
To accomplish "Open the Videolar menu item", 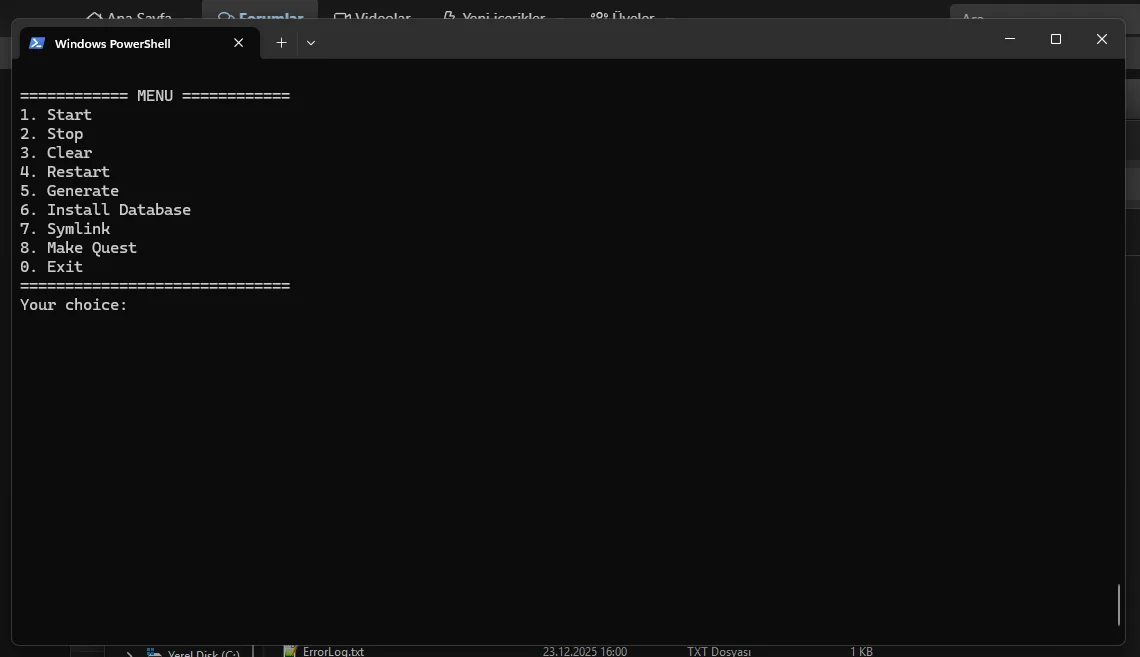I will tap(374, 17).
